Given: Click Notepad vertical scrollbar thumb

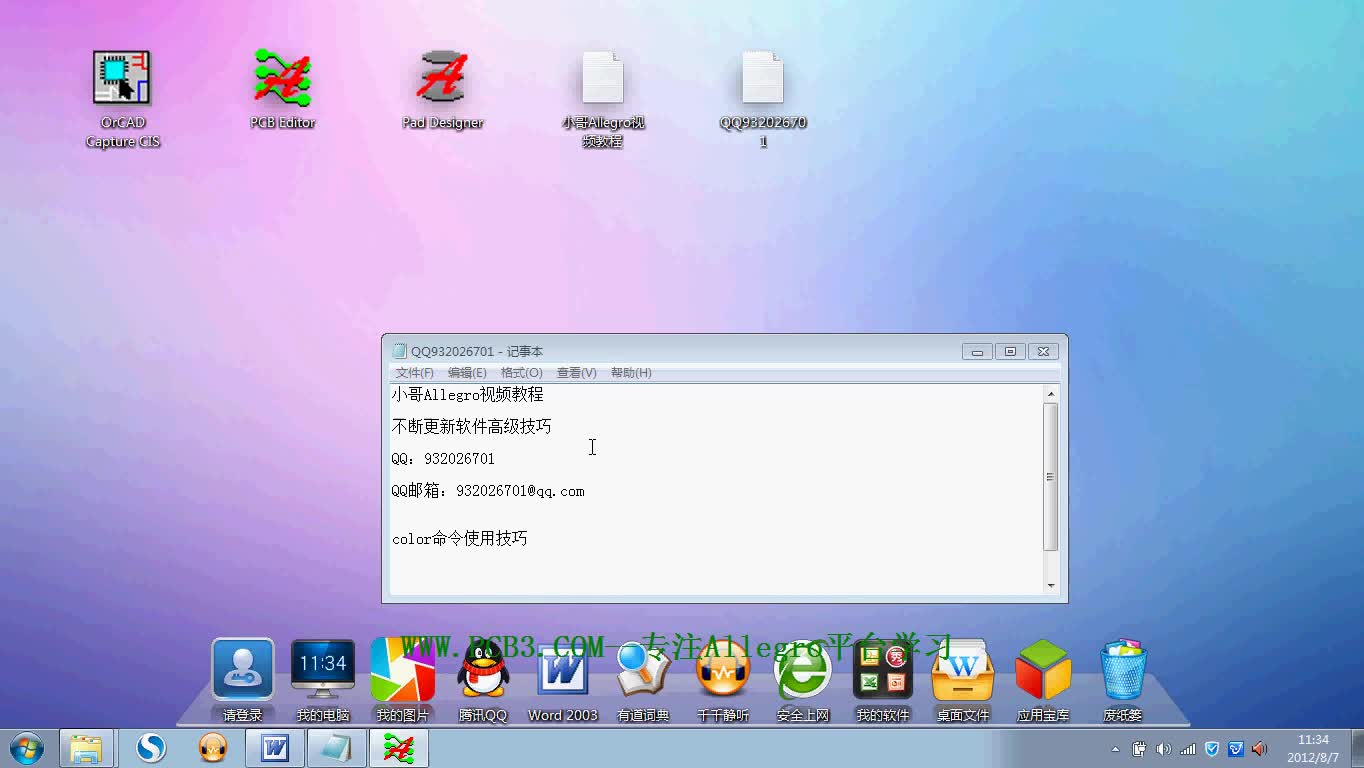Looking at the screenshot, I should tap(1050, 477).
